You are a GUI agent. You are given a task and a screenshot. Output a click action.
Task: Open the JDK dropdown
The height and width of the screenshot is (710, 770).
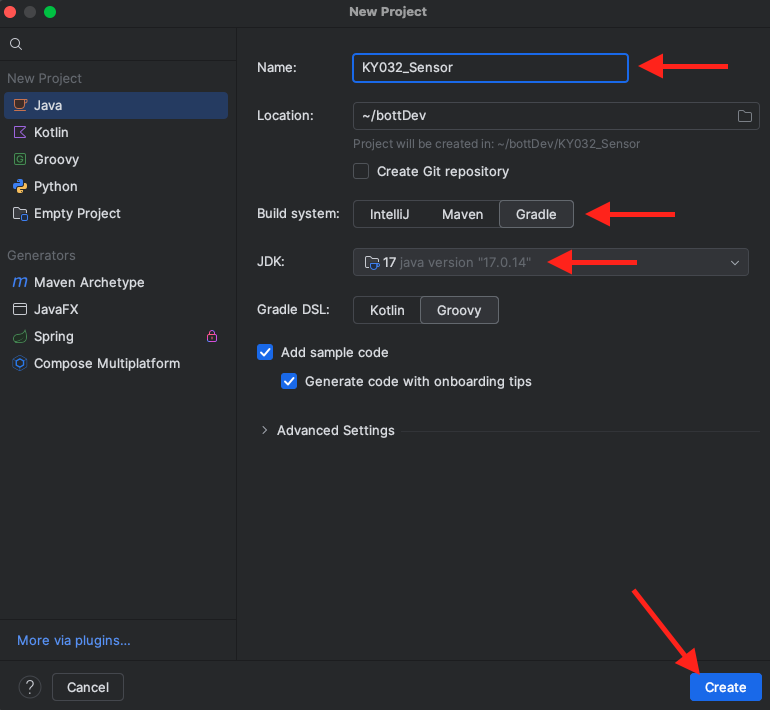(550, 262)
